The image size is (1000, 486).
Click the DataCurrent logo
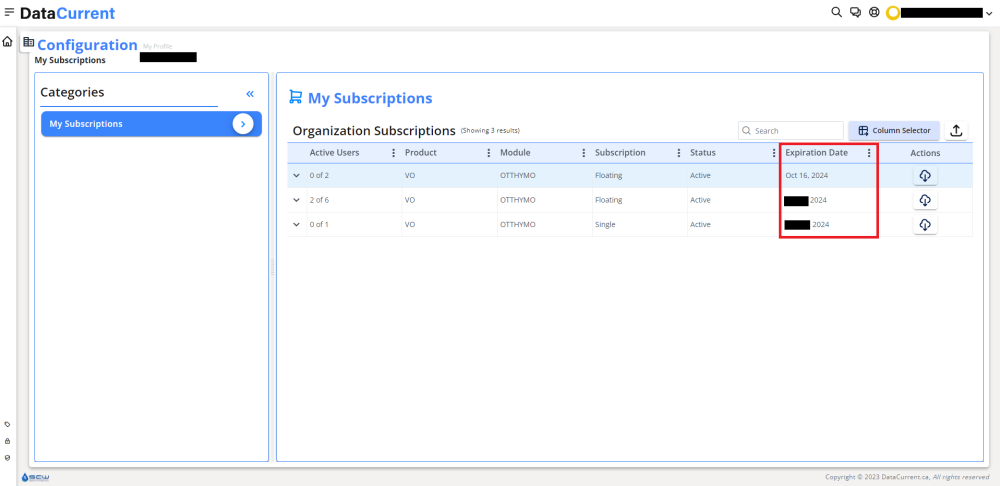[68, 13]
